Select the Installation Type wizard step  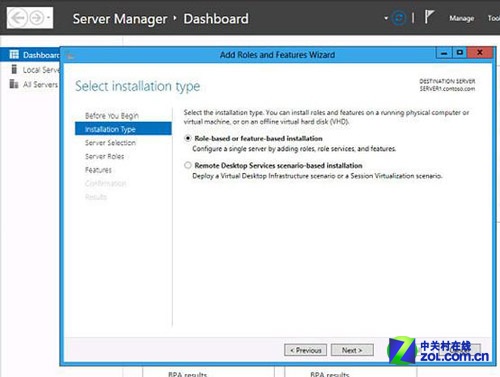(123, 129)
